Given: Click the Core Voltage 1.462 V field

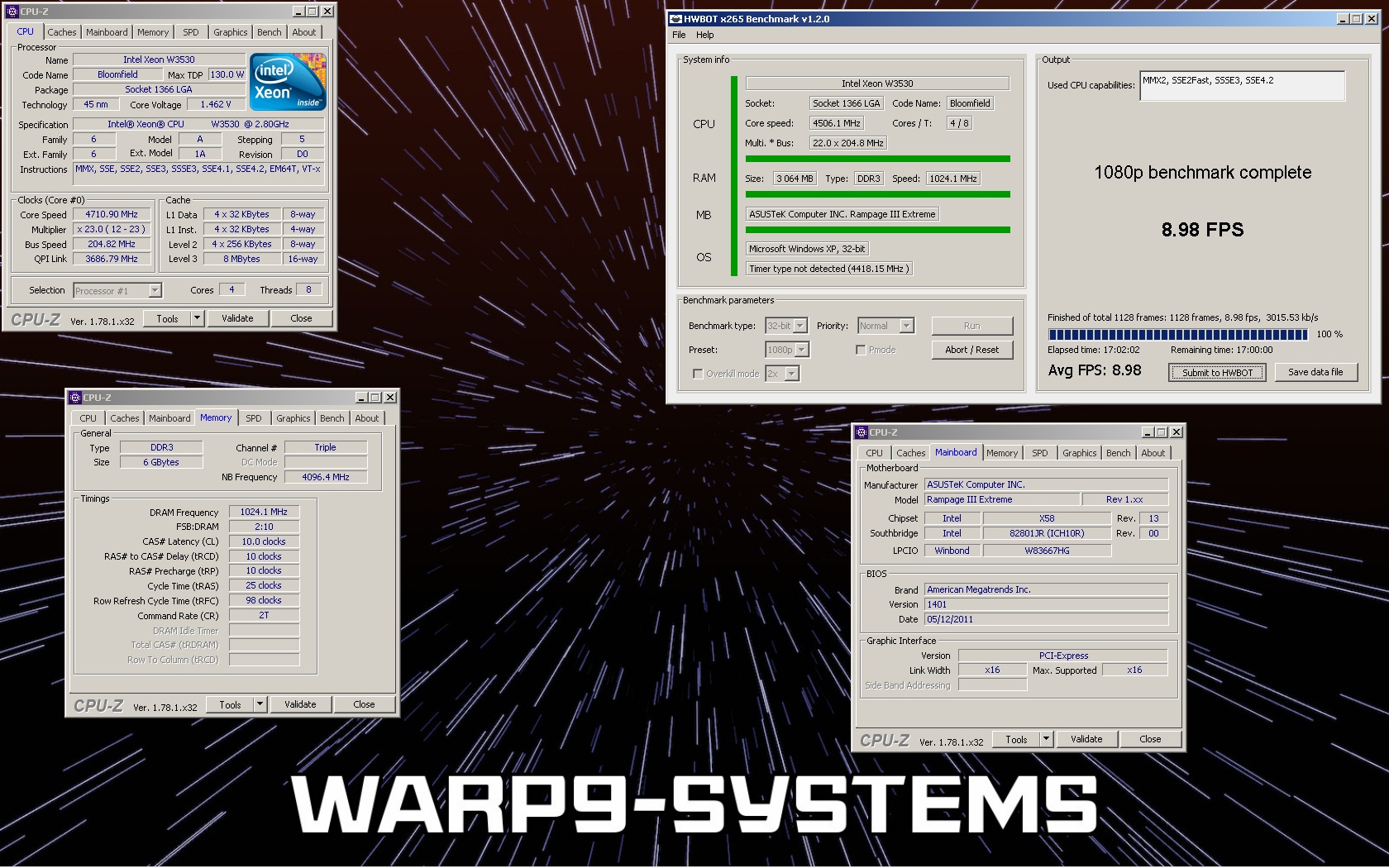Looking at the screenshot, I should [216, 104].
